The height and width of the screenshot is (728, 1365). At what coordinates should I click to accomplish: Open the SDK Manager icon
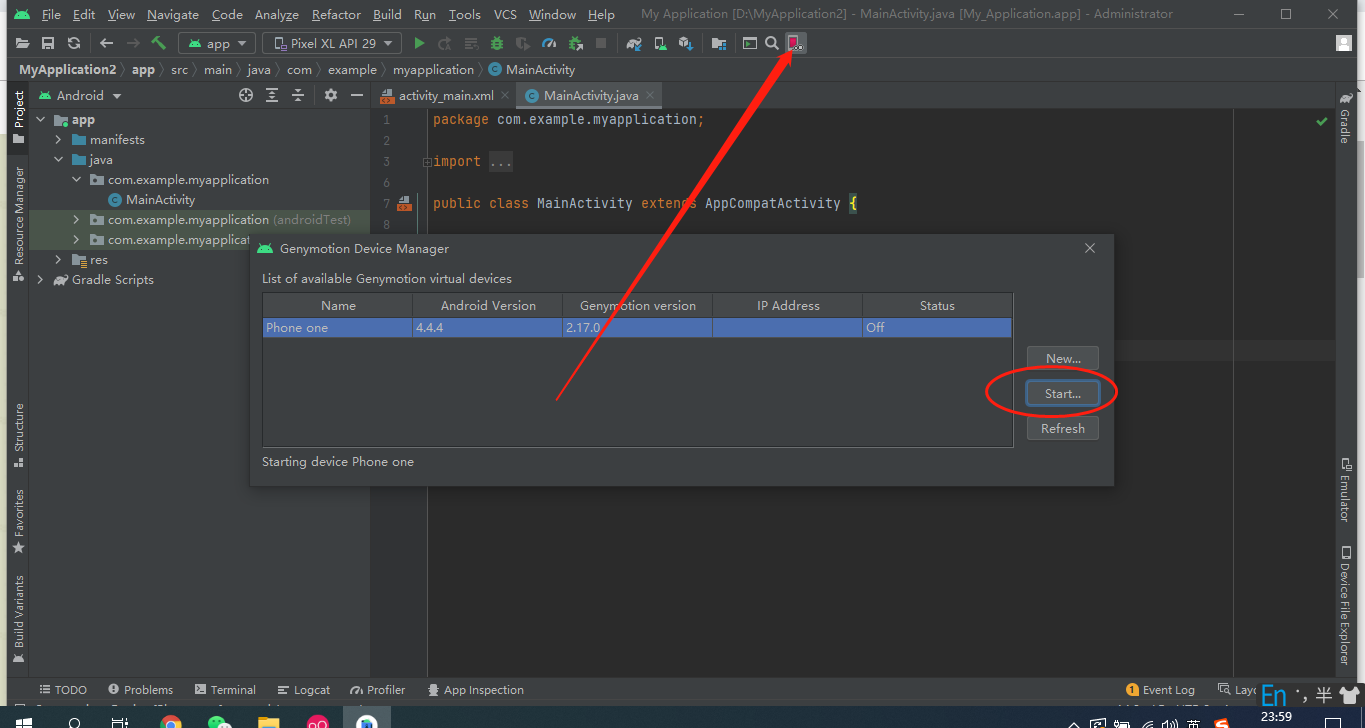pyautogui.click(x=686, y=43)
